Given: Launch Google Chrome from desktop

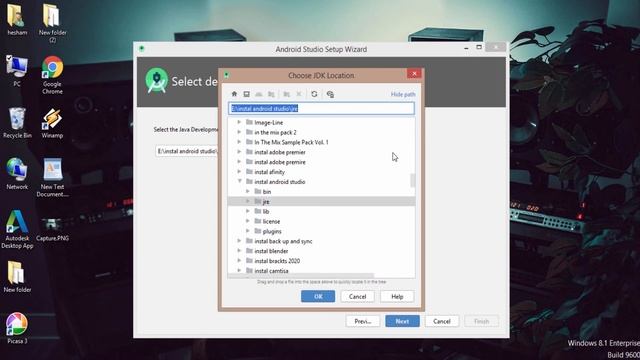Looking at the screenshot, I should pyautogui.click(x=52, y=75).
